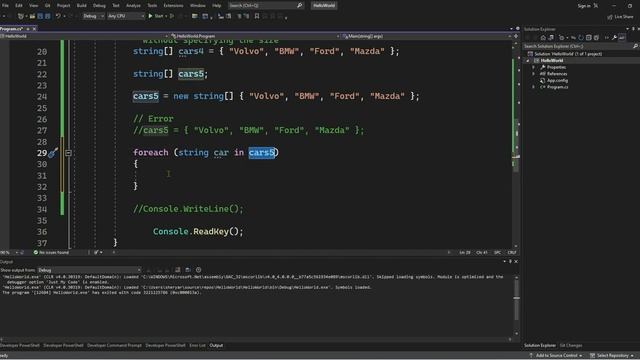The image size is (640, 360).
Task: Open the Debug configuration dropdown
Action: tap(93, 16)
